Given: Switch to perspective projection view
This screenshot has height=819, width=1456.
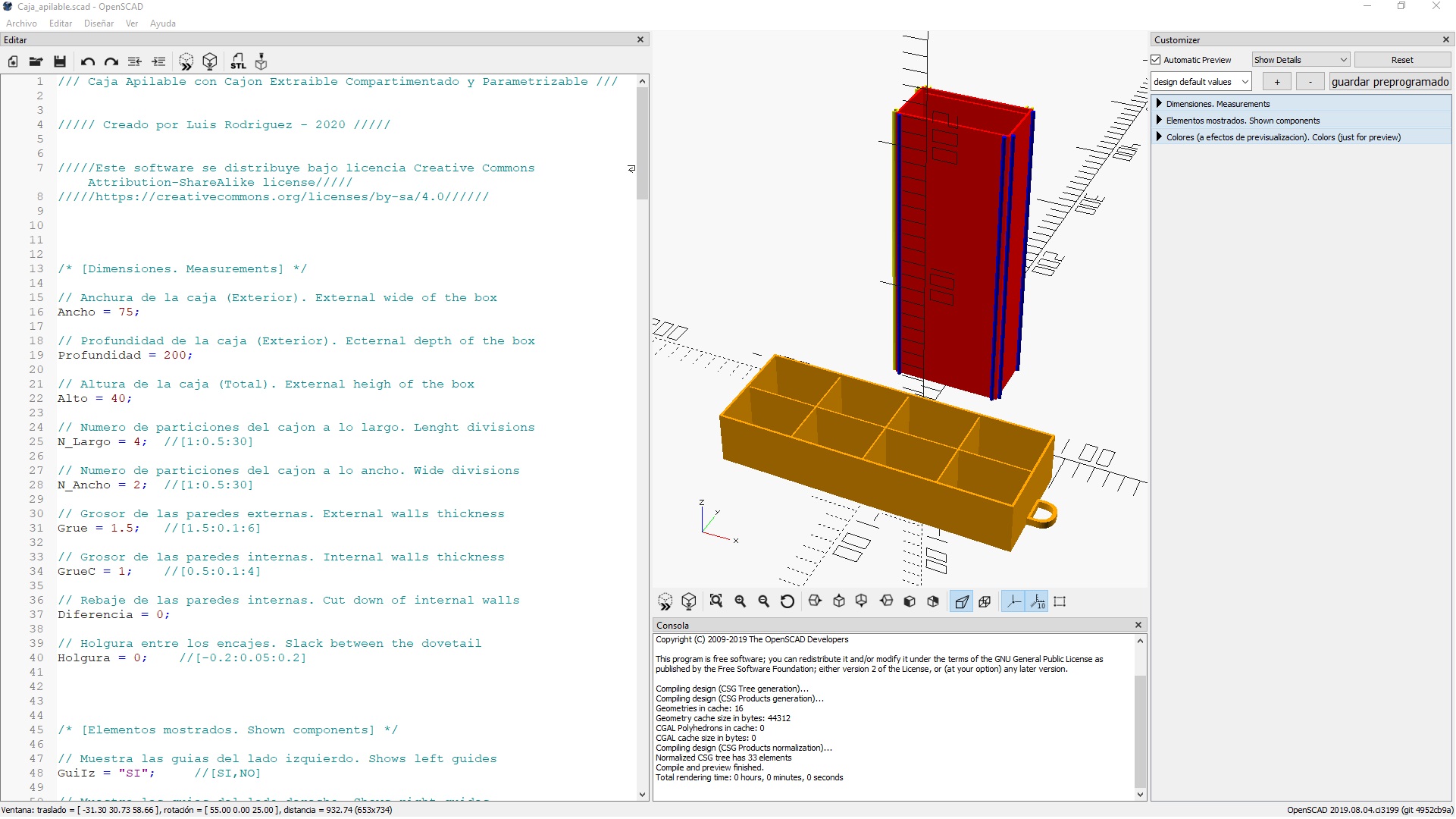Looking at the screenshot, I should pos(962,601).
